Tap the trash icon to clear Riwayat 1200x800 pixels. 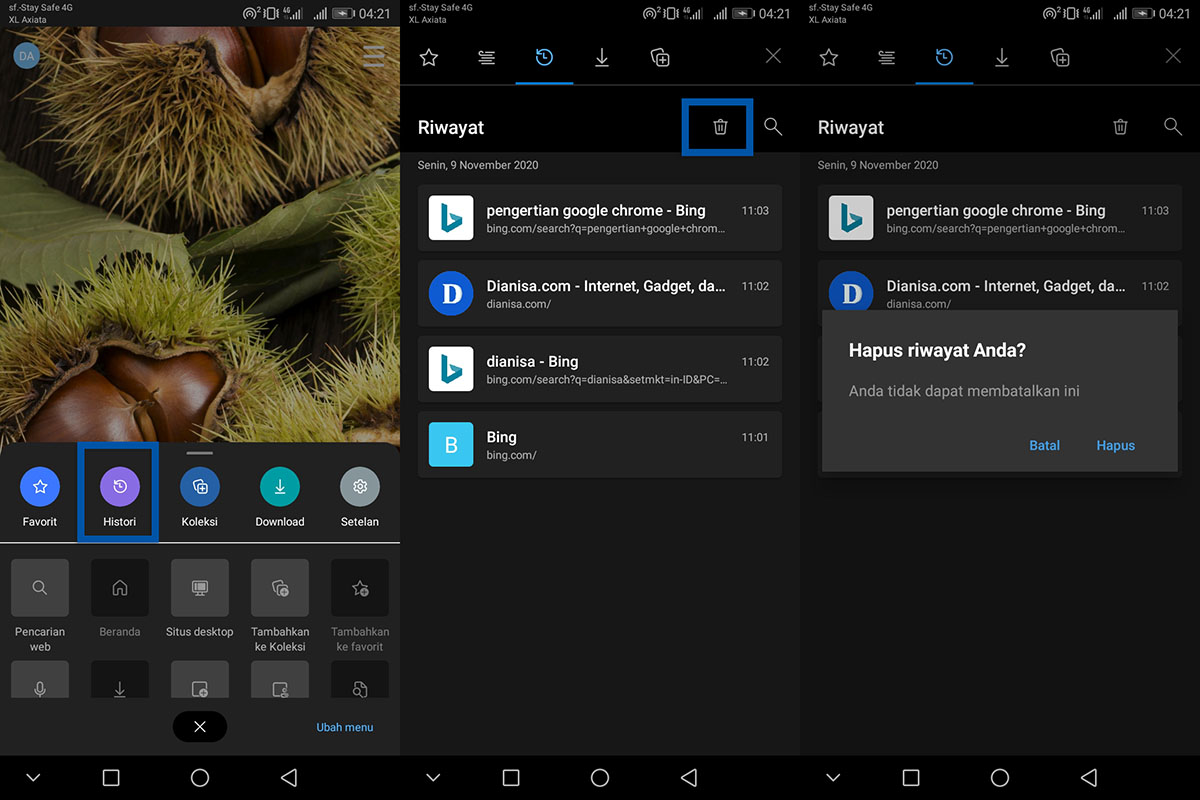[717, 127]
